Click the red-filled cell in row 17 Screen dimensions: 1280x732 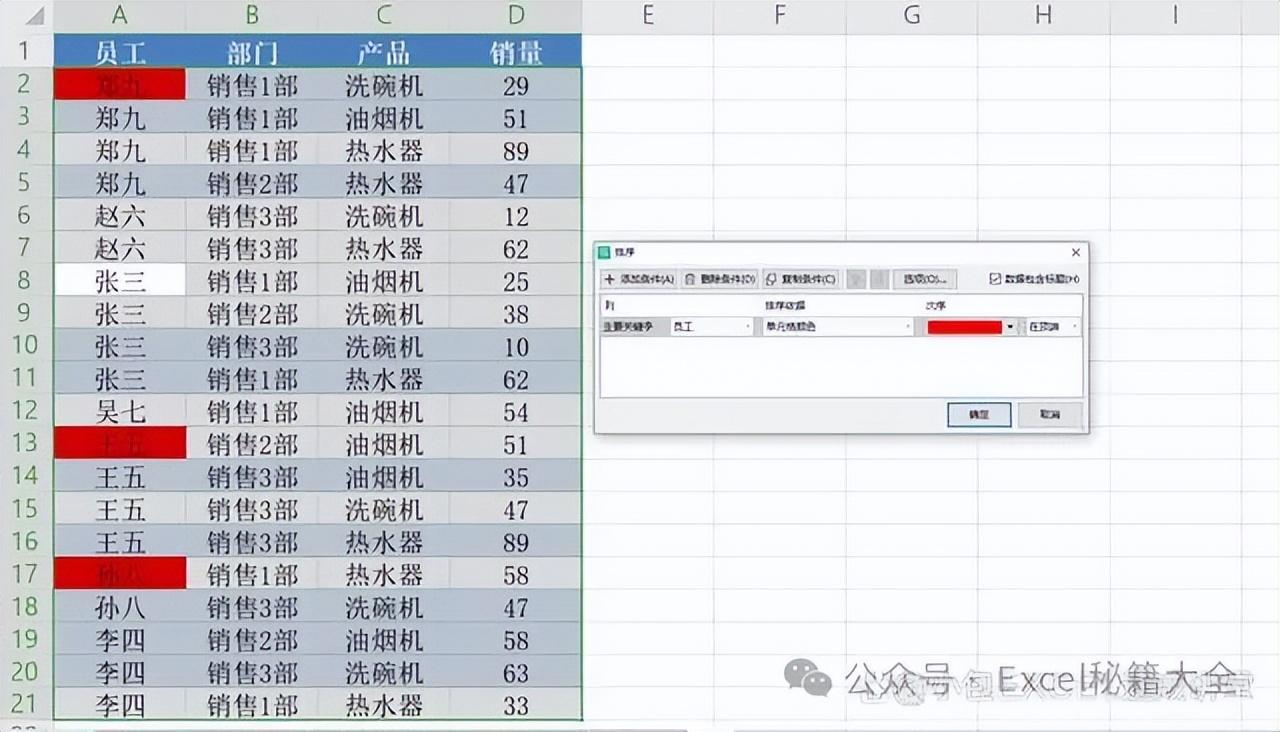point(119,574)
